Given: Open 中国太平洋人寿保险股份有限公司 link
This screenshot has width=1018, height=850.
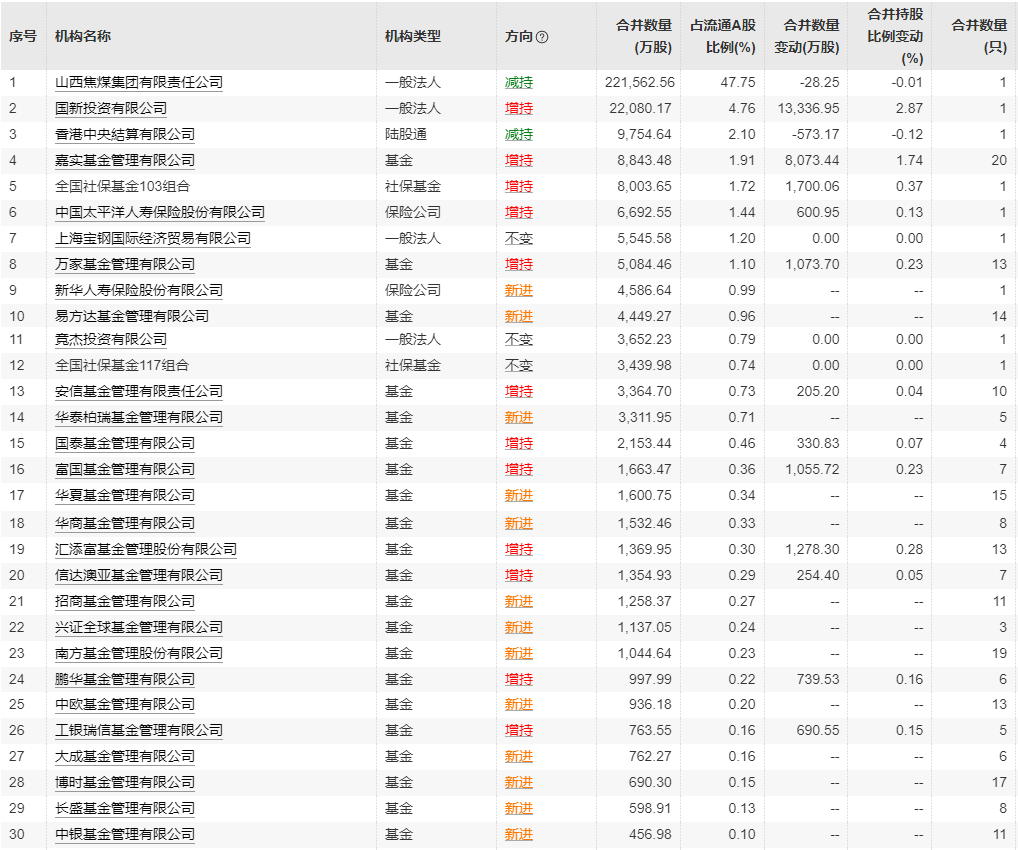Looking at the screenshot, I should point(160,212).
